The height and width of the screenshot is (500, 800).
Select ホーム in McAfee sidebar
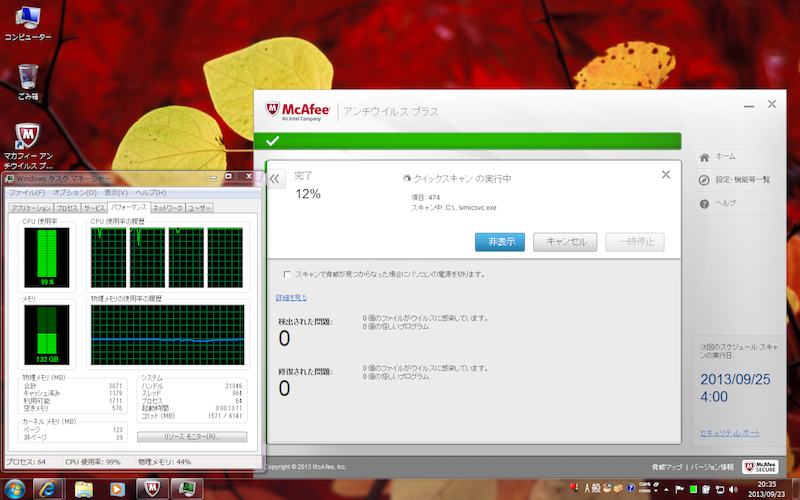[x=725, y=157]
